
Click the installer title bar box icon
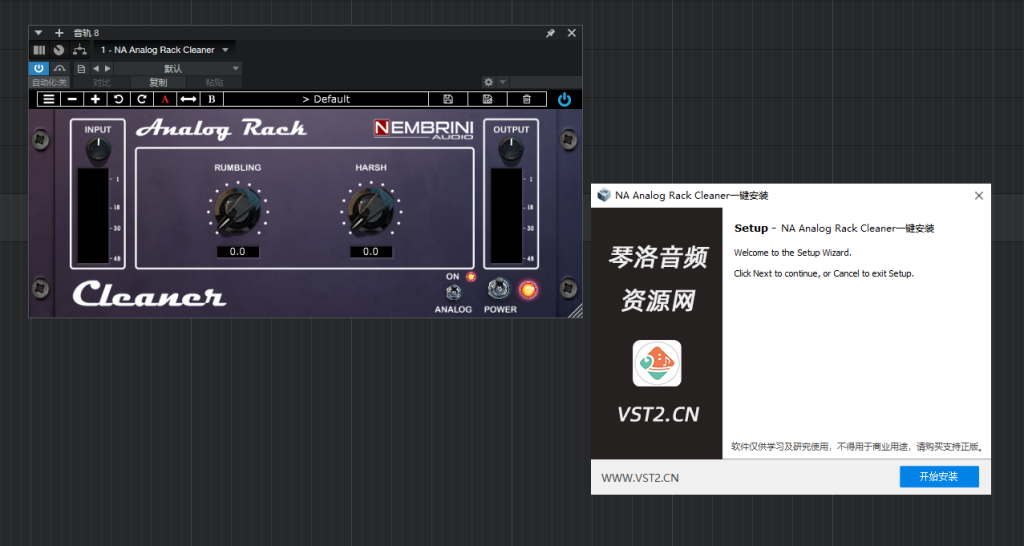604,195
